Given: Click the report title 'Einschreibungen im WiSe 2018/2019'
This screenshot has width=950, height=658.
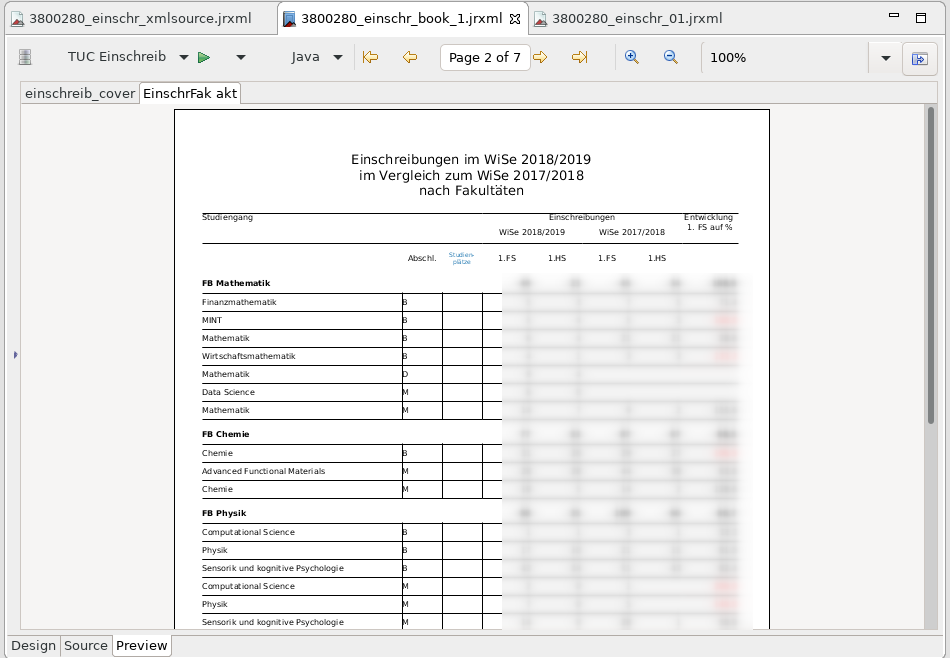Looking at the screenshot, I should (x=471, y=159).
